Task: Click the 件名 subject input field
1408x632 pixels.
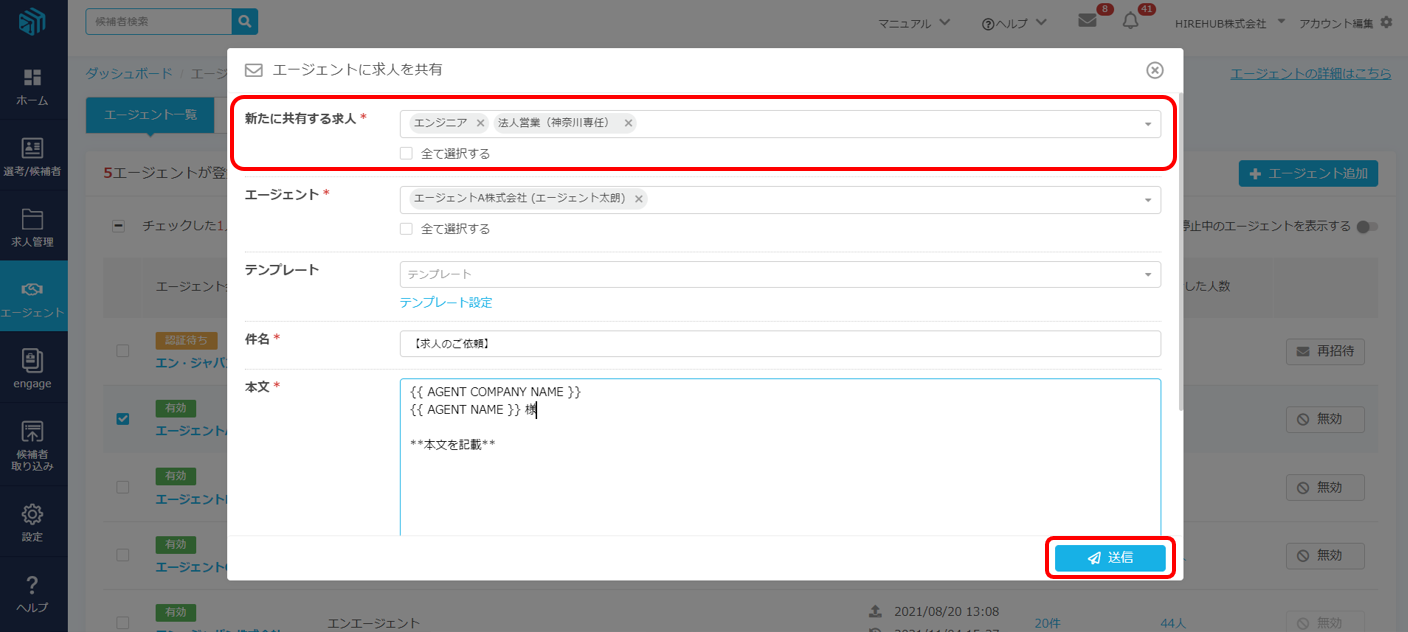Action: (780, 344)
